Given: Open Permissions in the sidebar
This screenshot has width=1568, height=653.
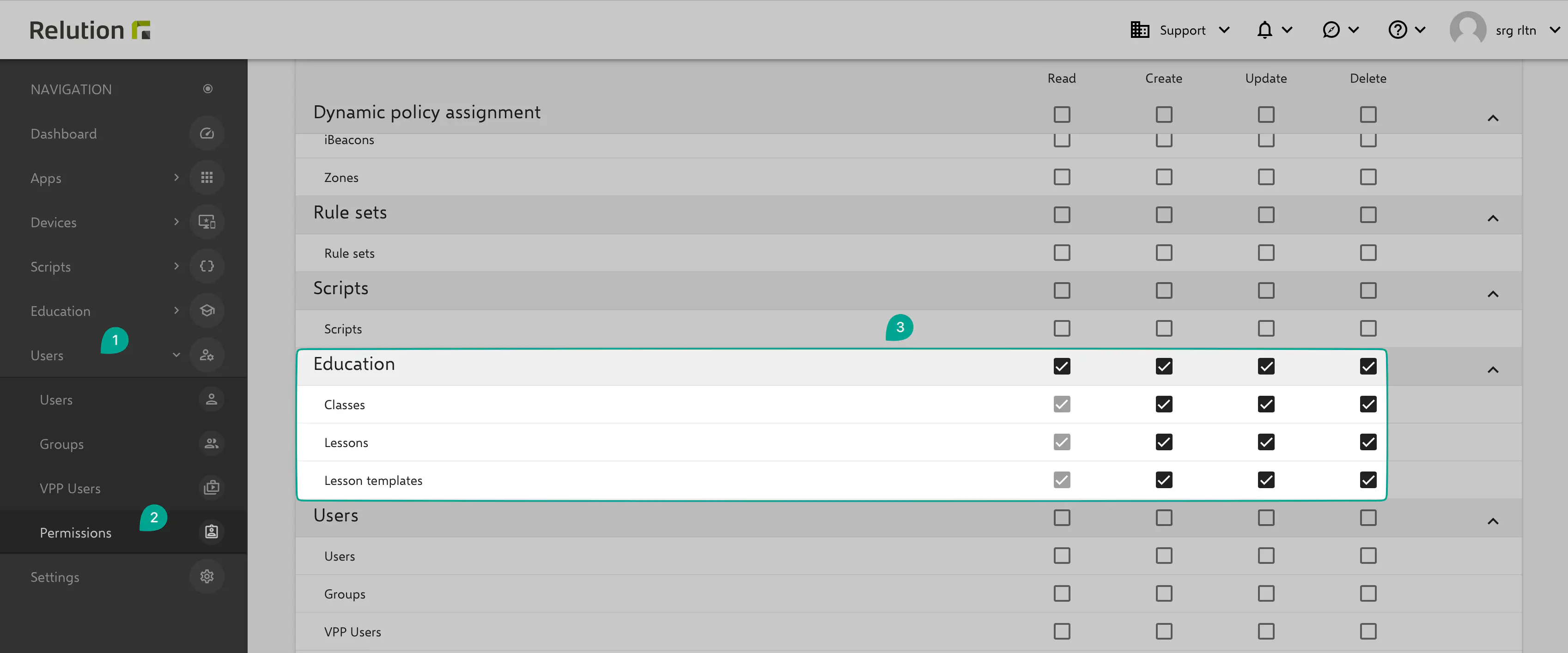Looking at the screenshot, I should (x=75, y=532).
